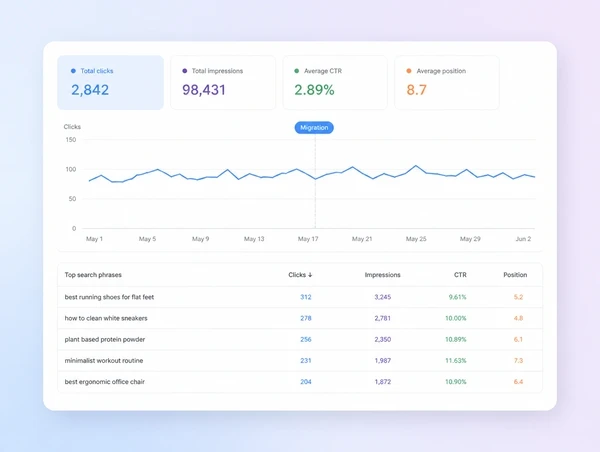Click the 6.1 position value
Image resolution: width=600 pixels, height=452 pixels.
click(x=518, y=339)
